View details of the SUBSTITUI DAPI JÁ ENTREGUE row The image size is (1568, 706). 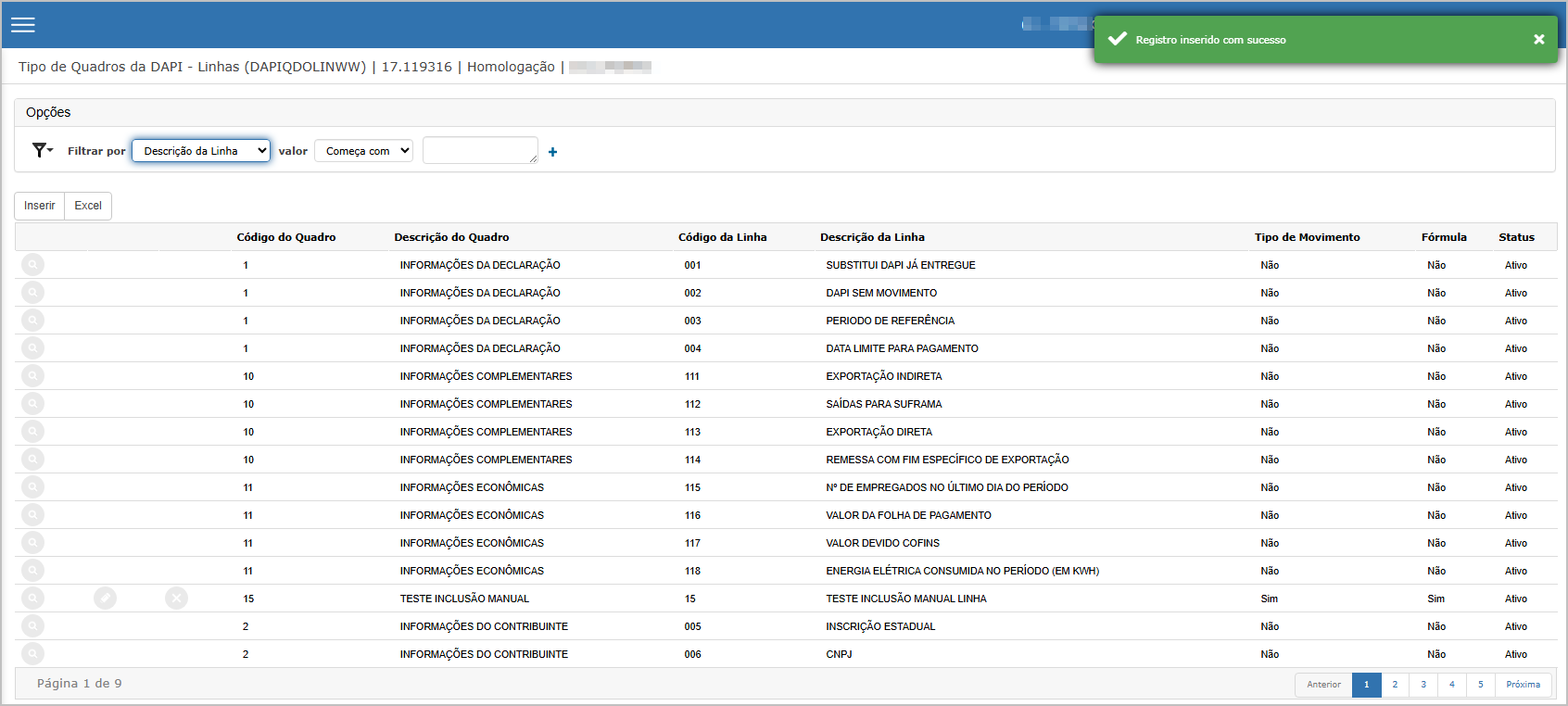tap(32, 265)
